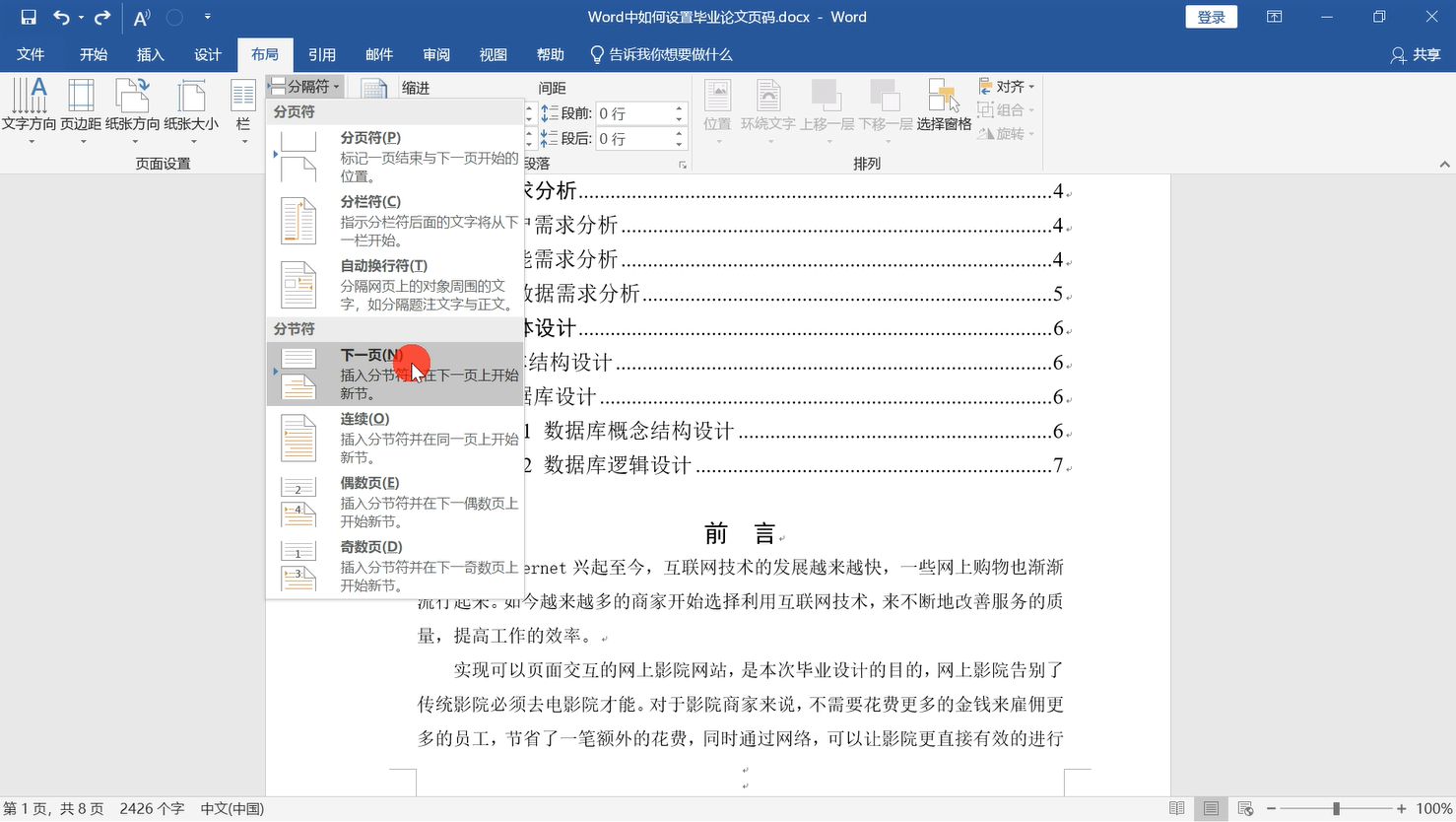Open Ribbon Display Options icon
The image size is (1456, 822).
click(x=1274, y=17)
